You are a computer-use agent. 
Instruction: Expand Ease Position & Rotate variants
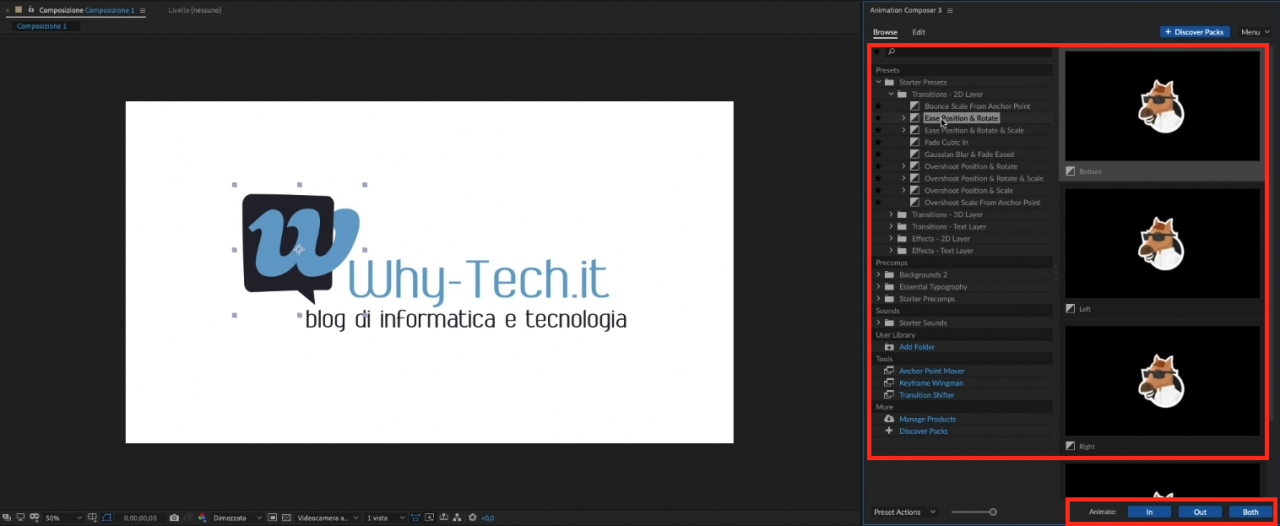click(x=903, y=118)
